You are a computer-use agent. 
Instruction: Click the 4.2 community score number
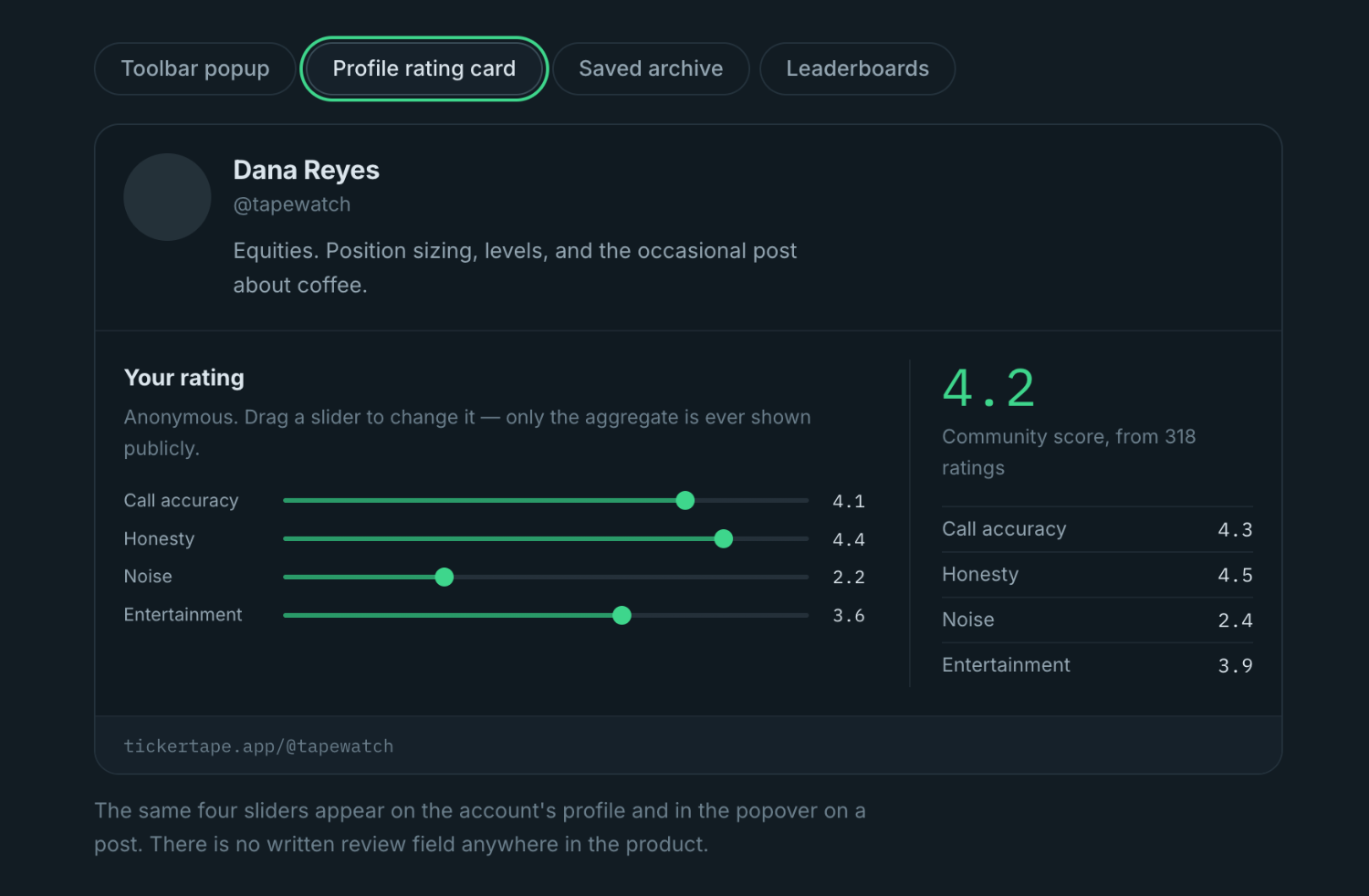(x=988, y=389)
